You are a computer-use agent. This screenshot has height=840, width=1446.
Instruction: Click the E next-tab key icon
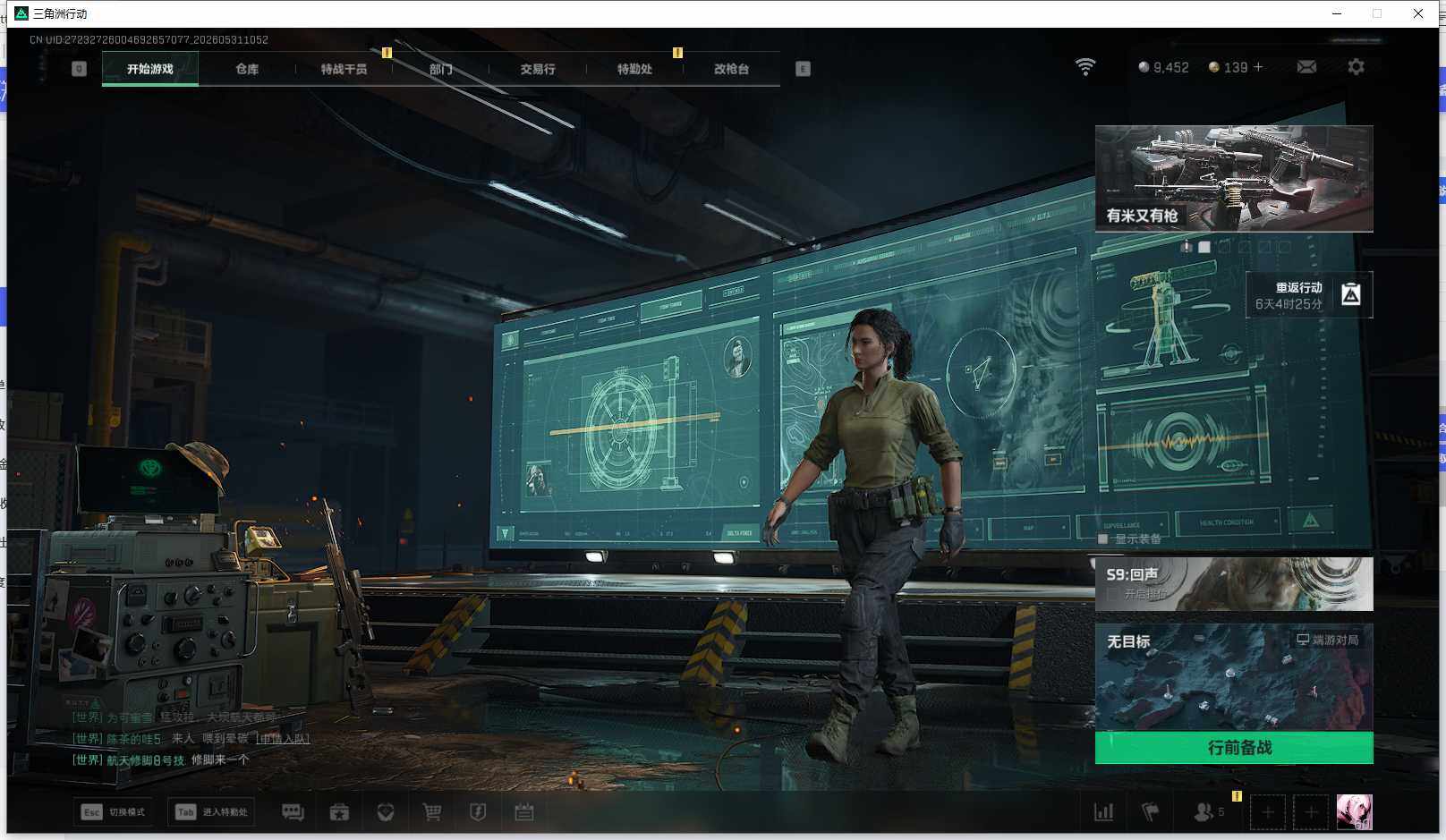803,69
